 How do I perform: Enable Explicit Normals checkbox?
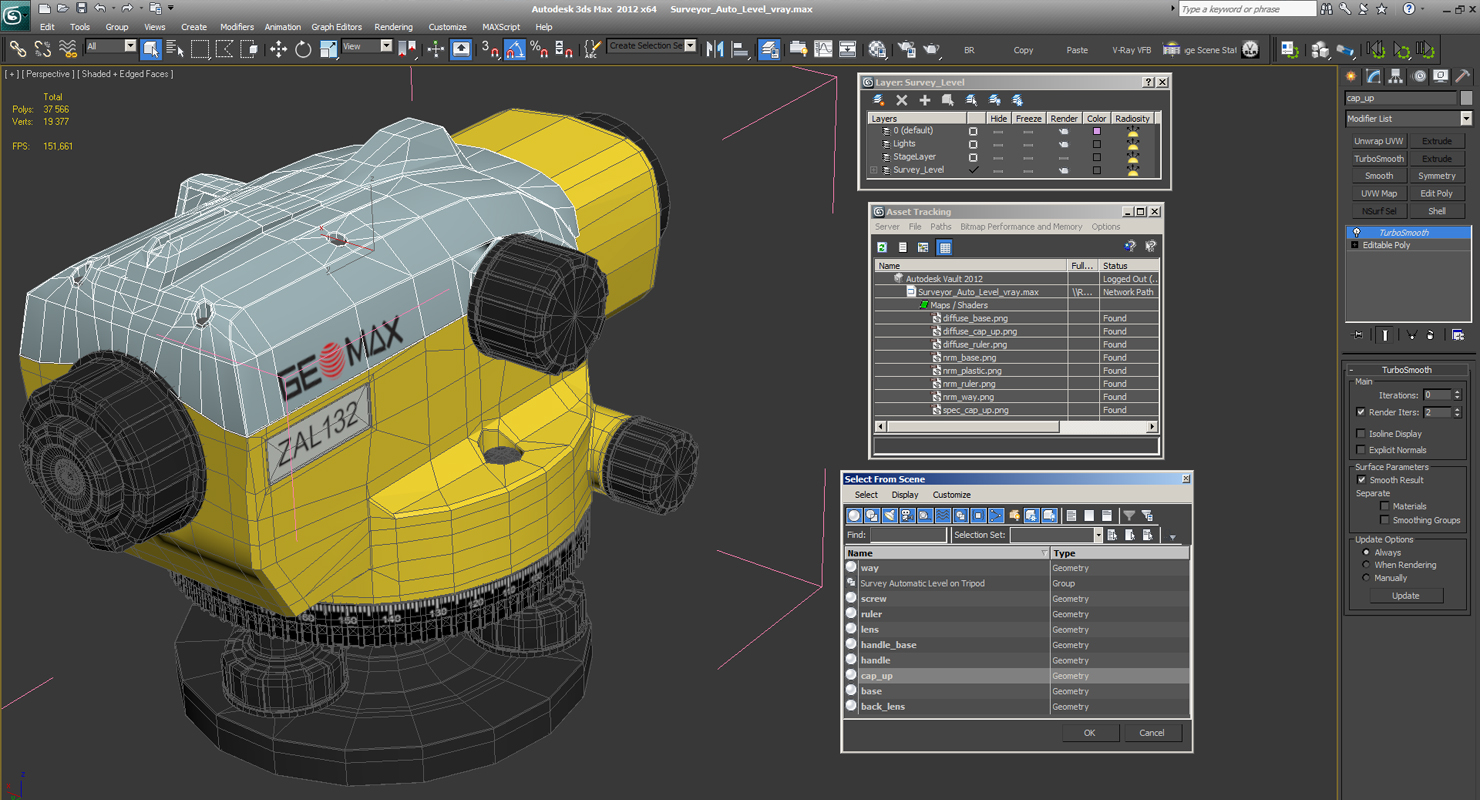pyautogui.click(x=1360, y=450)
